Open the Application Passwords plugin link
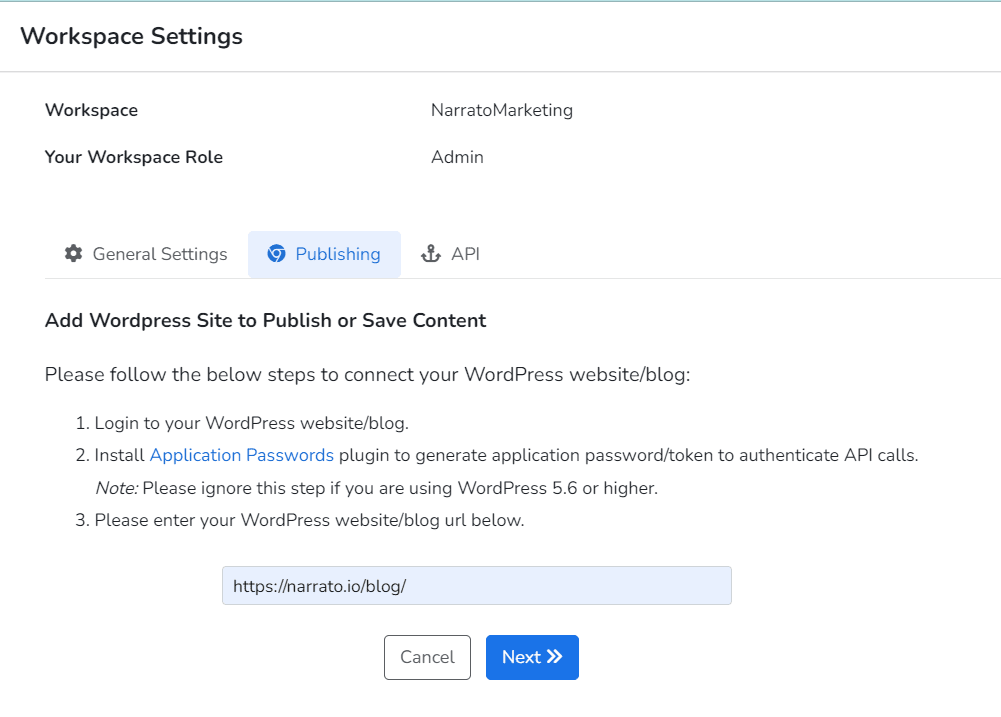The height and width of the screenshot is (717, 1001). (x=241, y=455)
